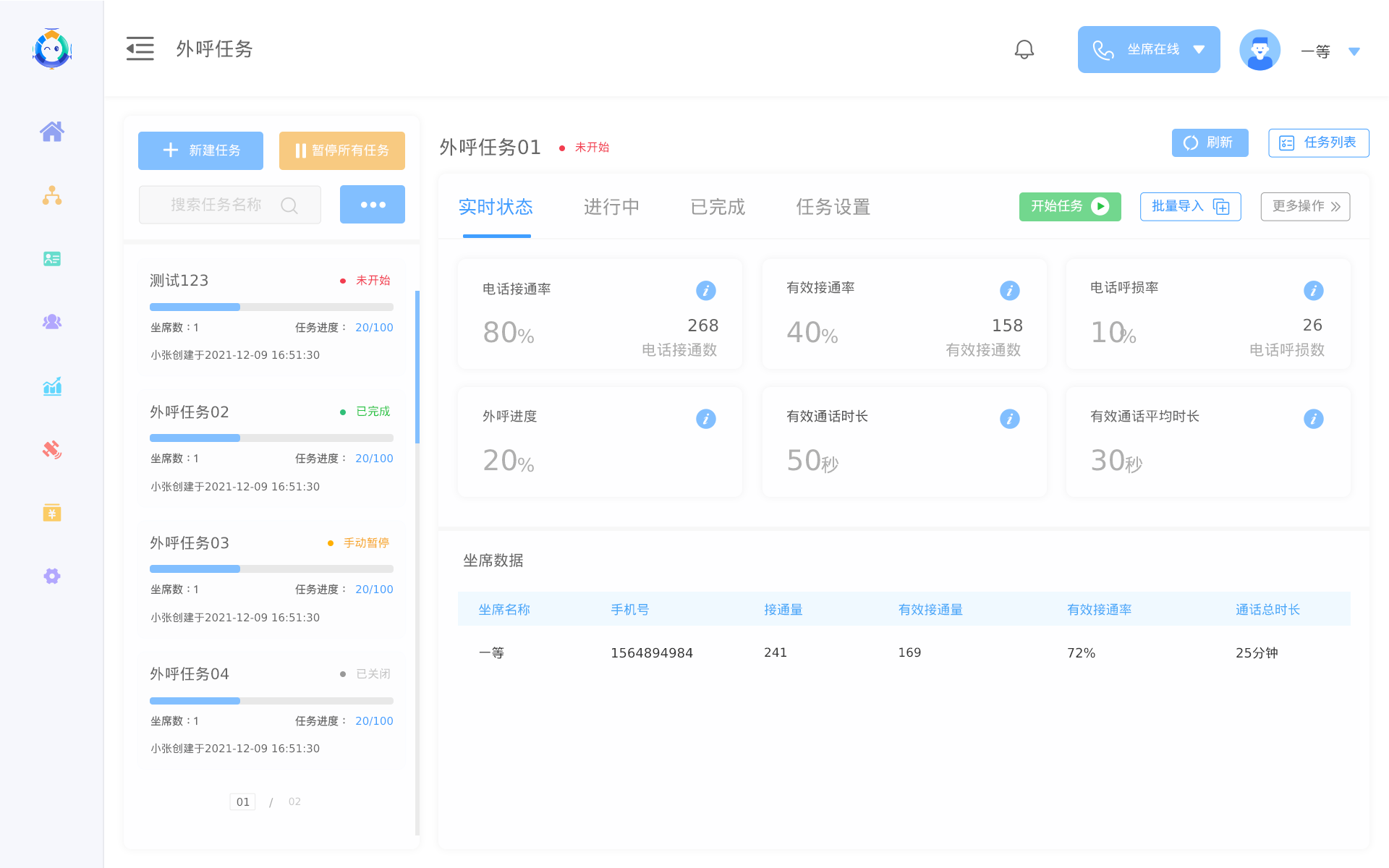Click the 刷新 button
Viewport: 1389px width, 868px height.
pos(1210,142)
